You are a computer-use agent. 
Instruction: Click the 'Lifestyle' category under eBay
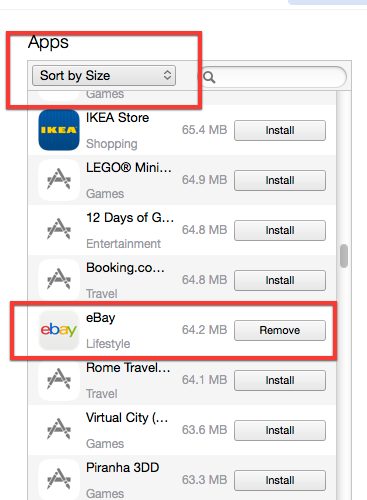108,344
